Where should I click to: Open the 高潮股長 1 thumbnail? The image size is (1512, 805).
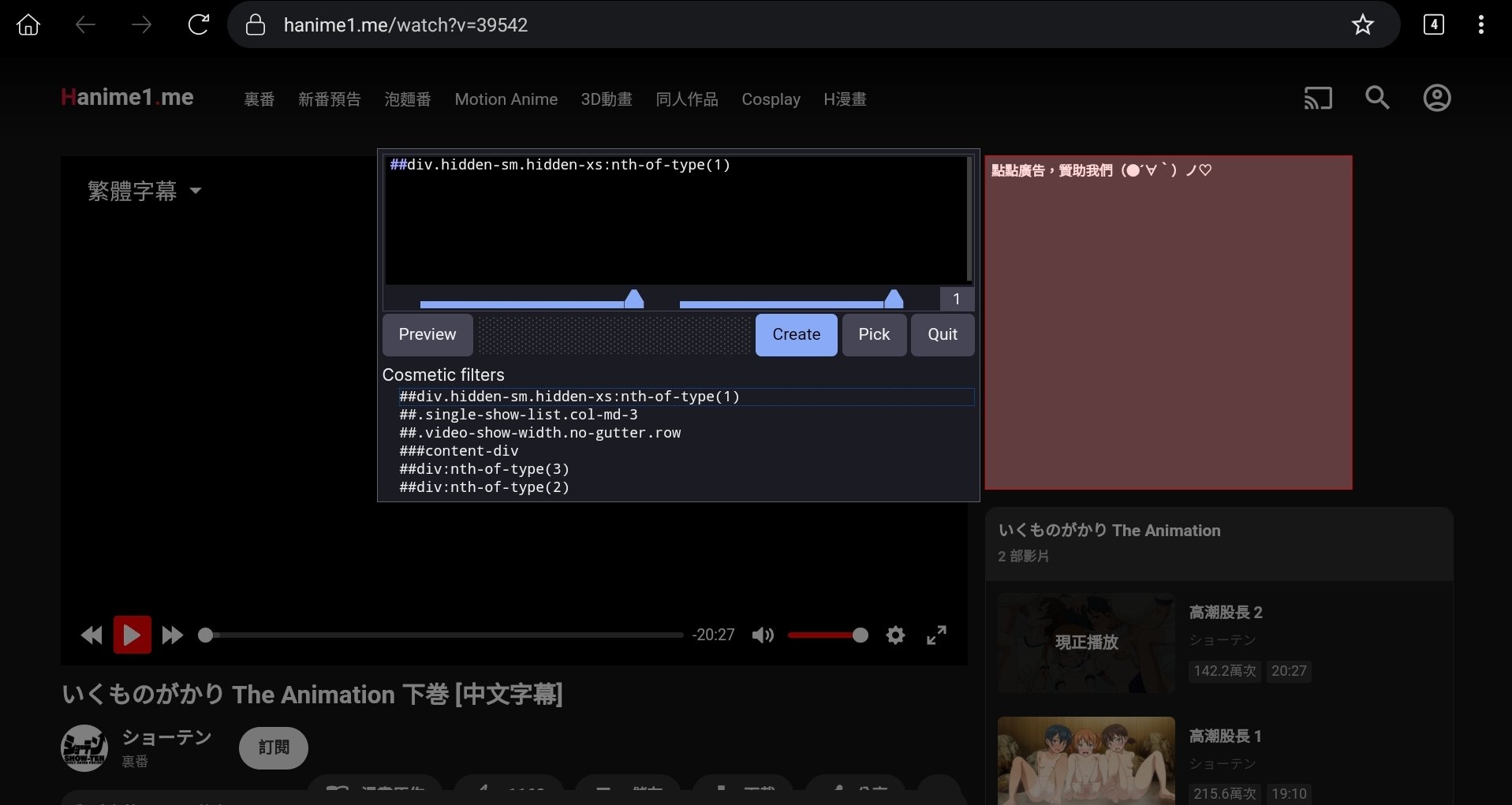pyautogui.click(x=1086, y=759)
